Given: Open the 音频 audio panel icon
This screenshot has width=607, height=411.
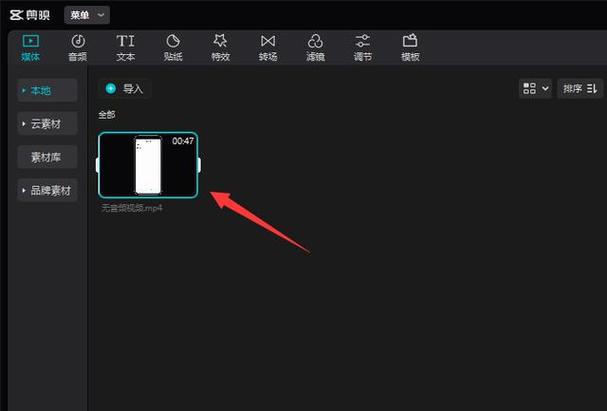Looking at the screenshot, I should click(78, 41).
